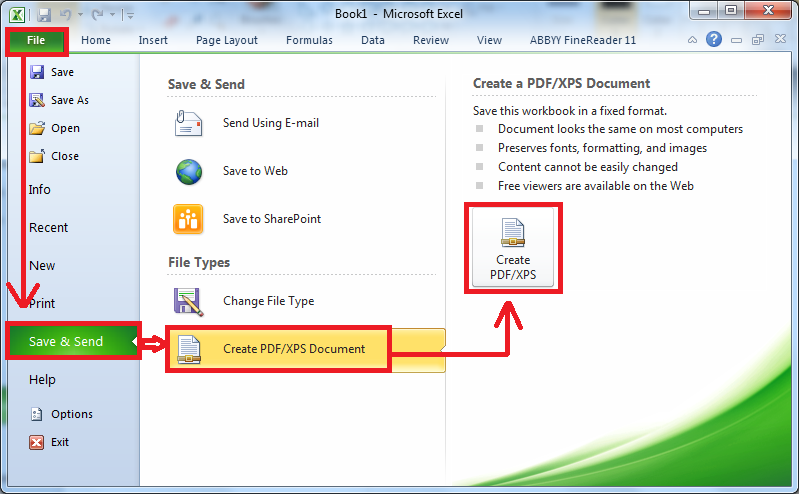Open the Info section
799x494 pixels.
click(x=40, y=190)
